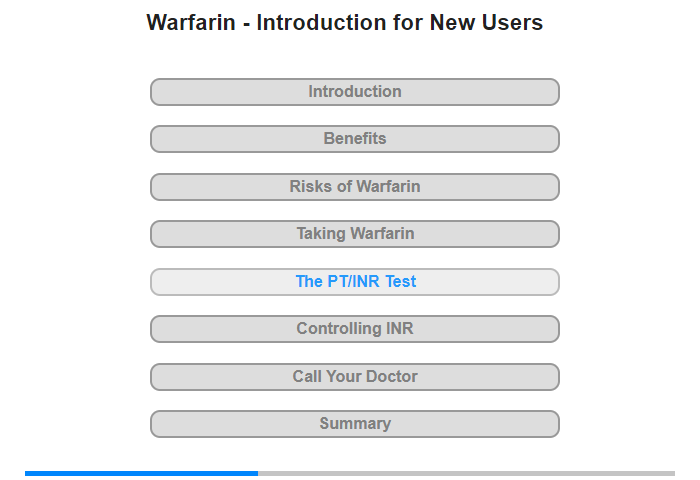The image size is (700, 480).
Task: Choose the first menu item, Introduction
Action: click(355, 92)
